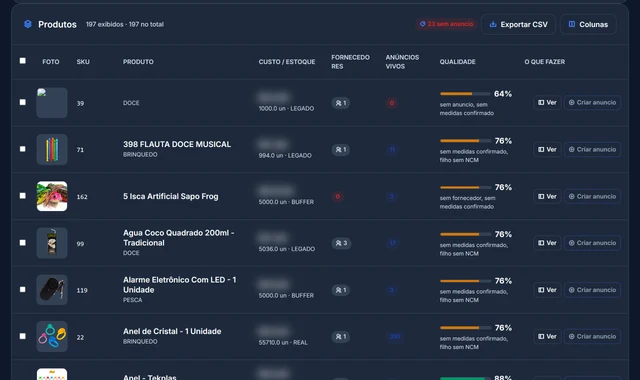This screenshot has height=380, width=640.
Task: Click supplier badge in 398 FLAUTA DOCE row
Action: [x=341, y=150]
